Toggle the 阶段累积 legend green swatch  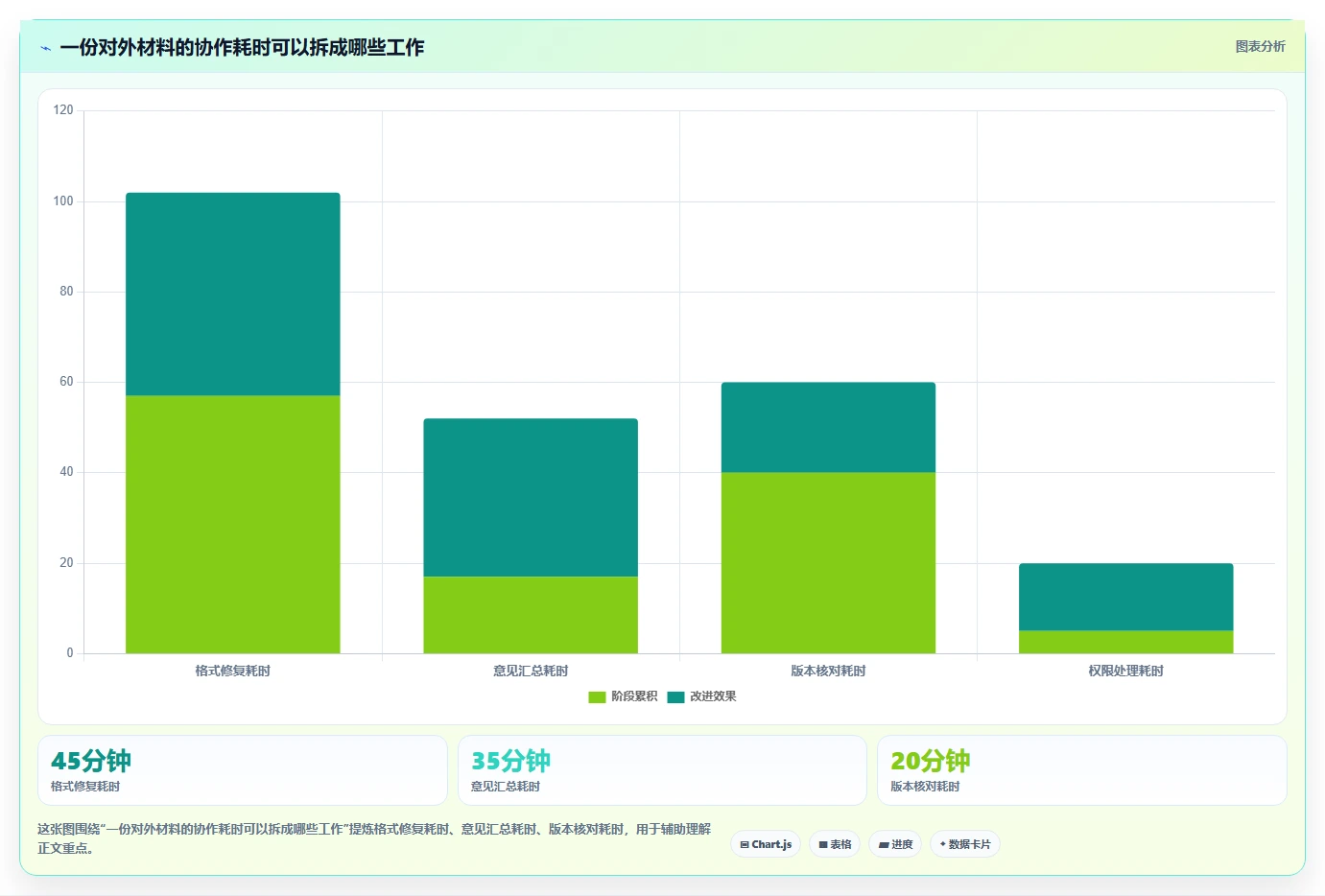pos(597,696)
